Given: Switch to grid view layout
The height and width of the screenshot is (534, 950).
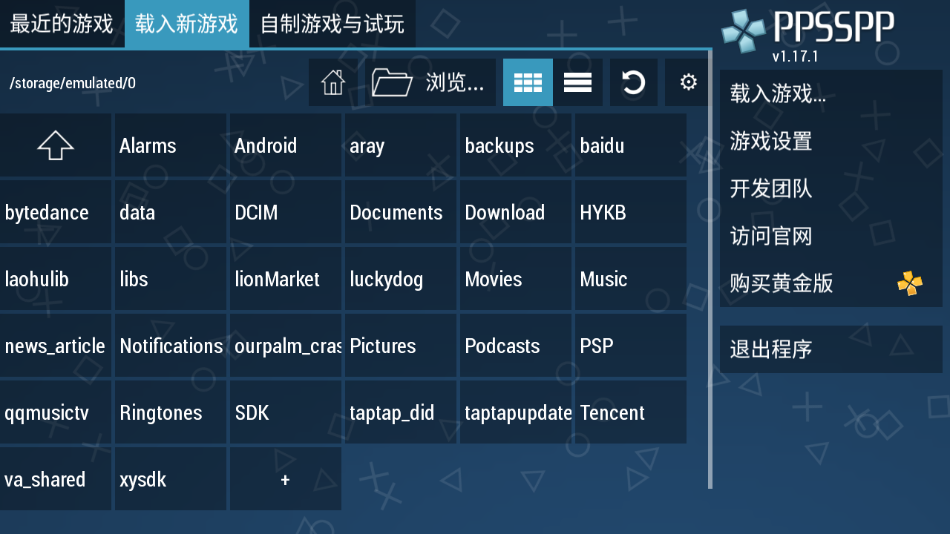Looking at the screenshot, I should coord(527,83).
